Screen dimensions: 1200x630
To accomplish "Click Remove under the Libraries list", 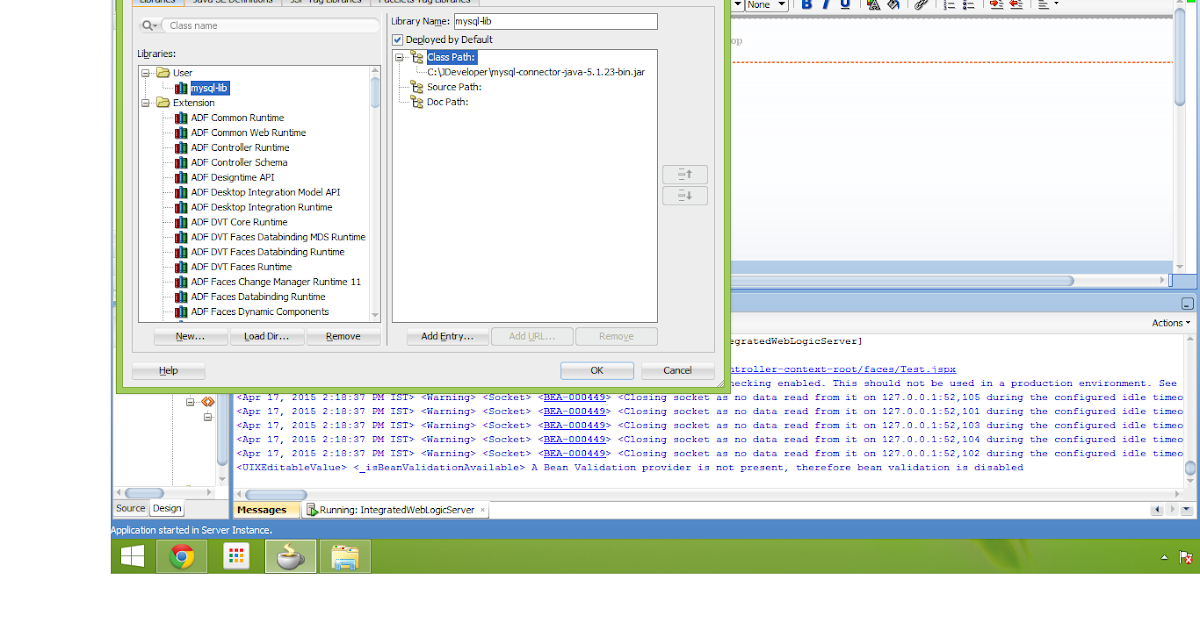I will pos(343,336).
